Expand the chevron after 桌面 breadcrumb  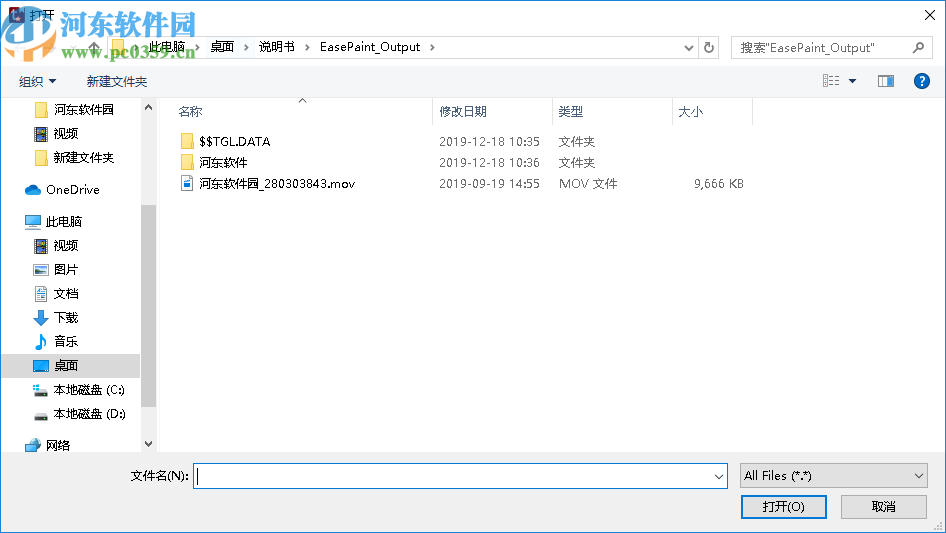point(246,47)
